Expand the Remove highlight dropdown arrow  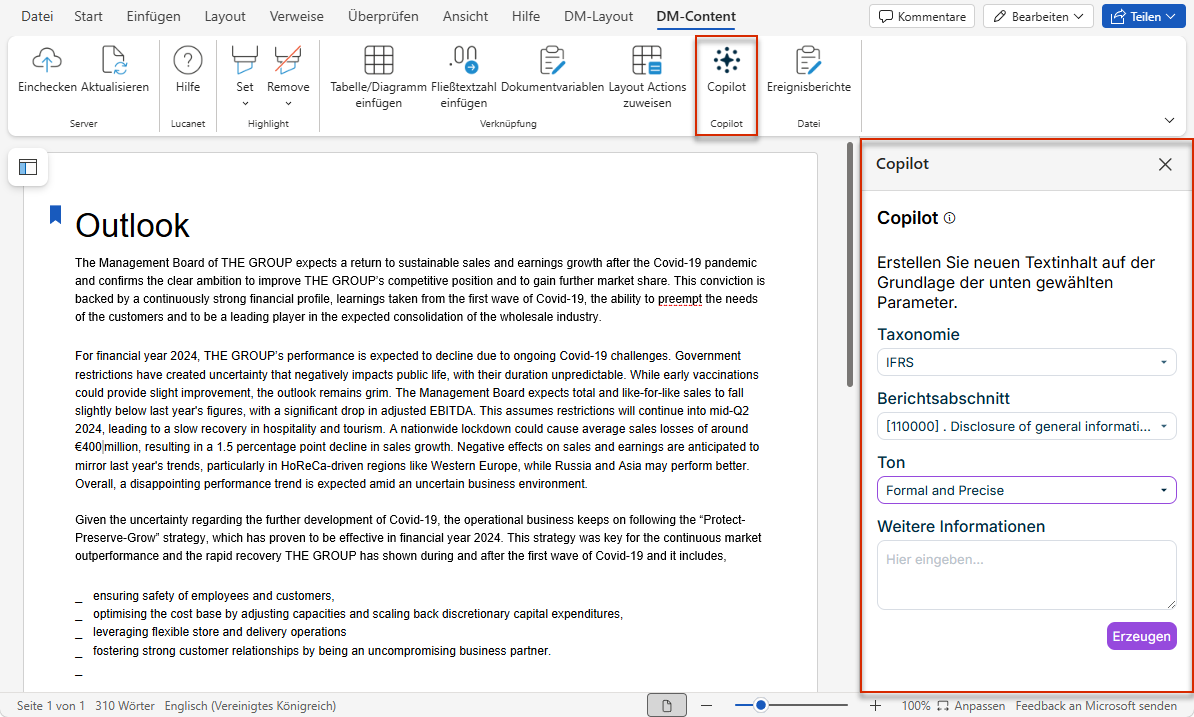(288, 104)
